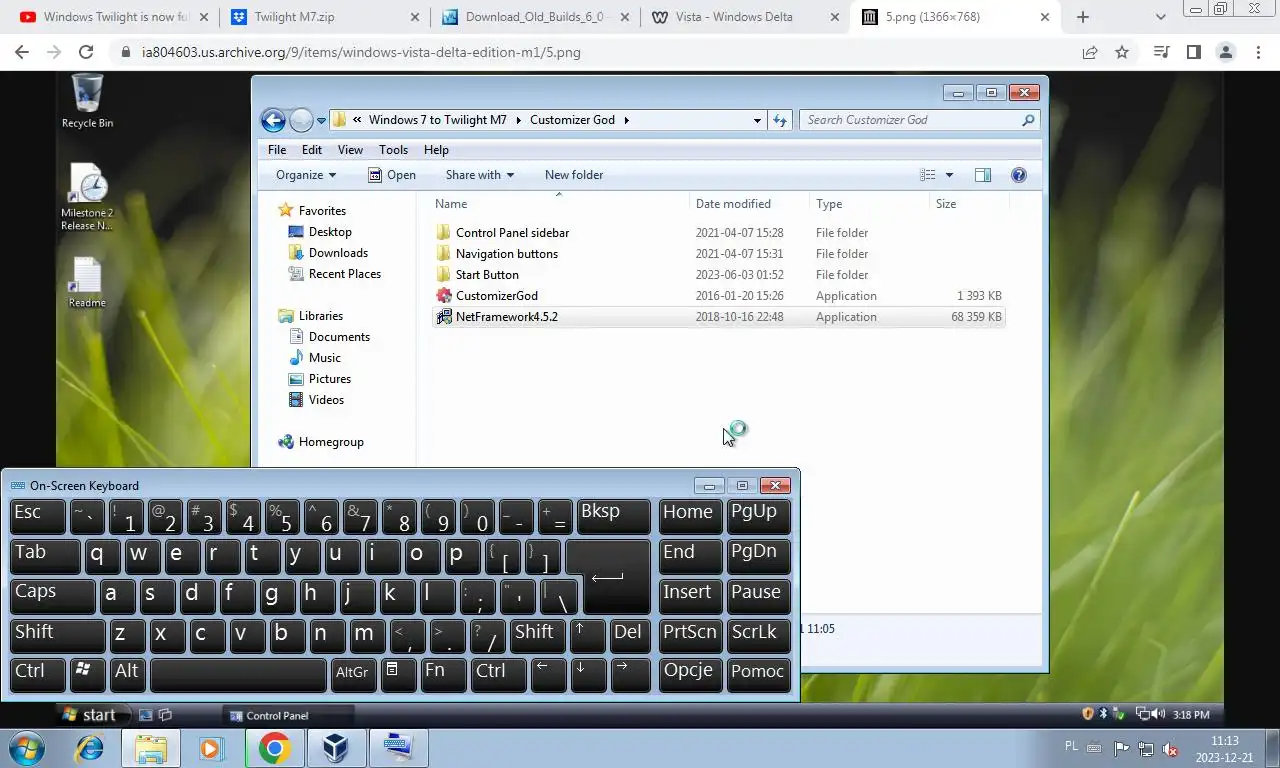The image size is (1280, 768).
Task: Expand the Customizer God breadcrumb arrow
Action: [x=627, y=120]
